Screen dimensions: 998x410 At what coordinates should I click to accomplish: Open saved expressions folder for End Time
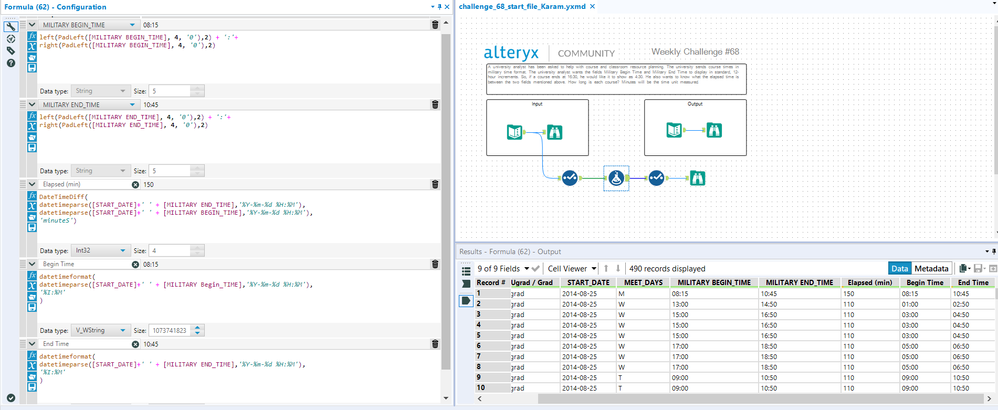coord(32,376)
